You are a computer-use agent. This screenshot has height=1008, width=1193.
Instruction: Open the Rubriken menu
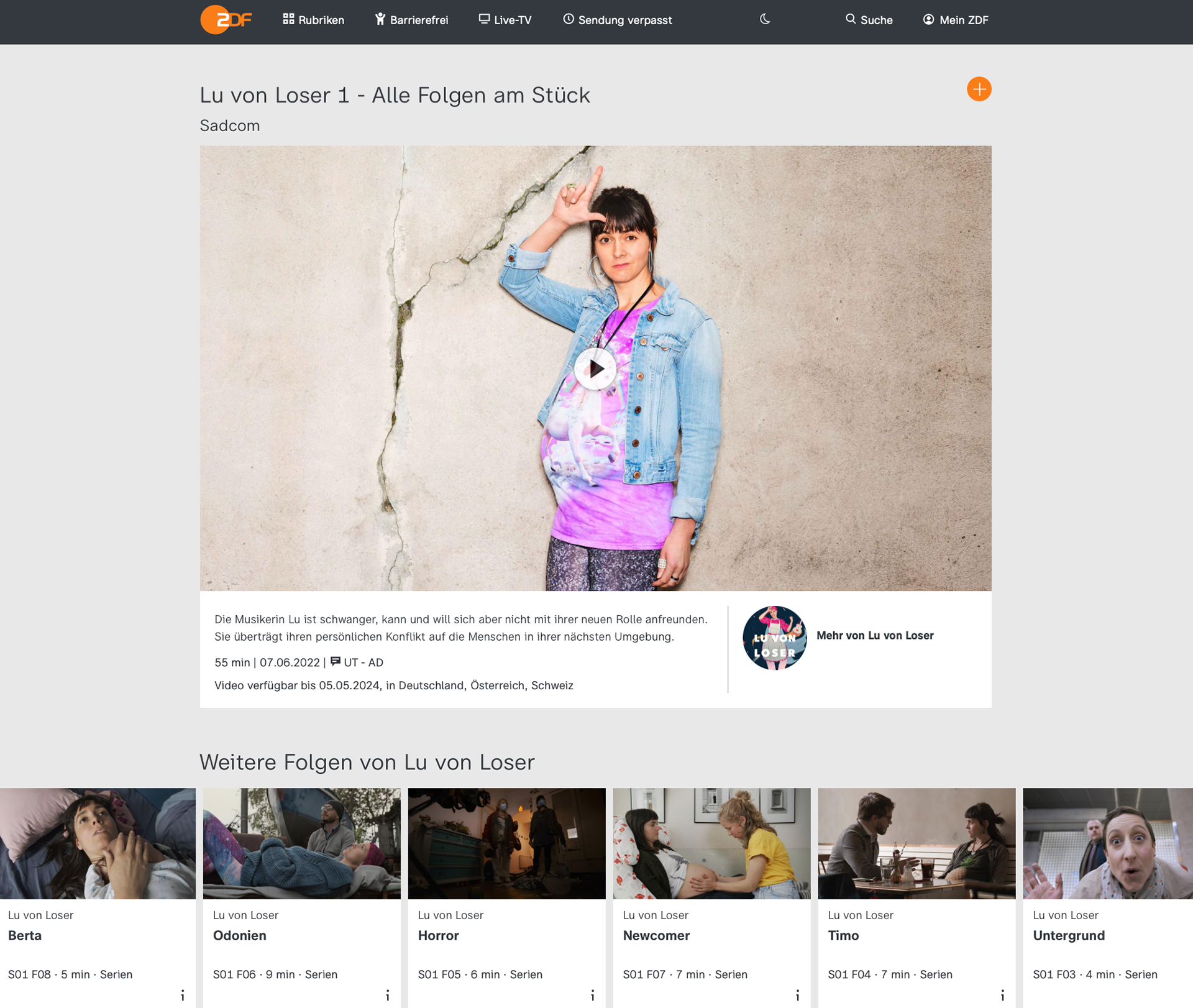click(x=313, y=20)
